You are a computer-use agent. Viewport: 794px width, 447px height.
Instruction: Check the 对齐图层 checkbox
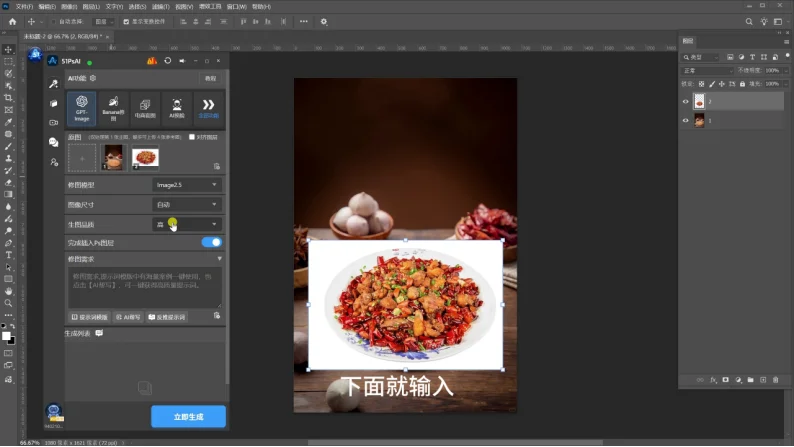click(x=192, y=137)
